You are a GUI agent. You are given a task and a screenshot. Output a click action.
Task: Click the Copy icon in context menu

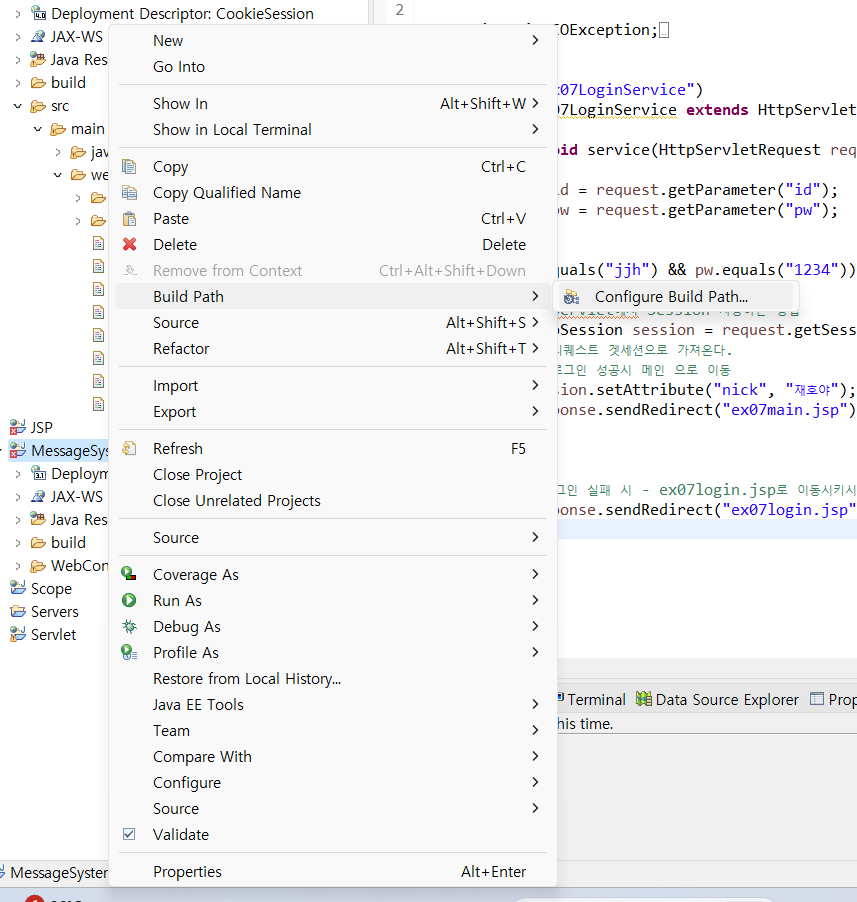[129, 167]
